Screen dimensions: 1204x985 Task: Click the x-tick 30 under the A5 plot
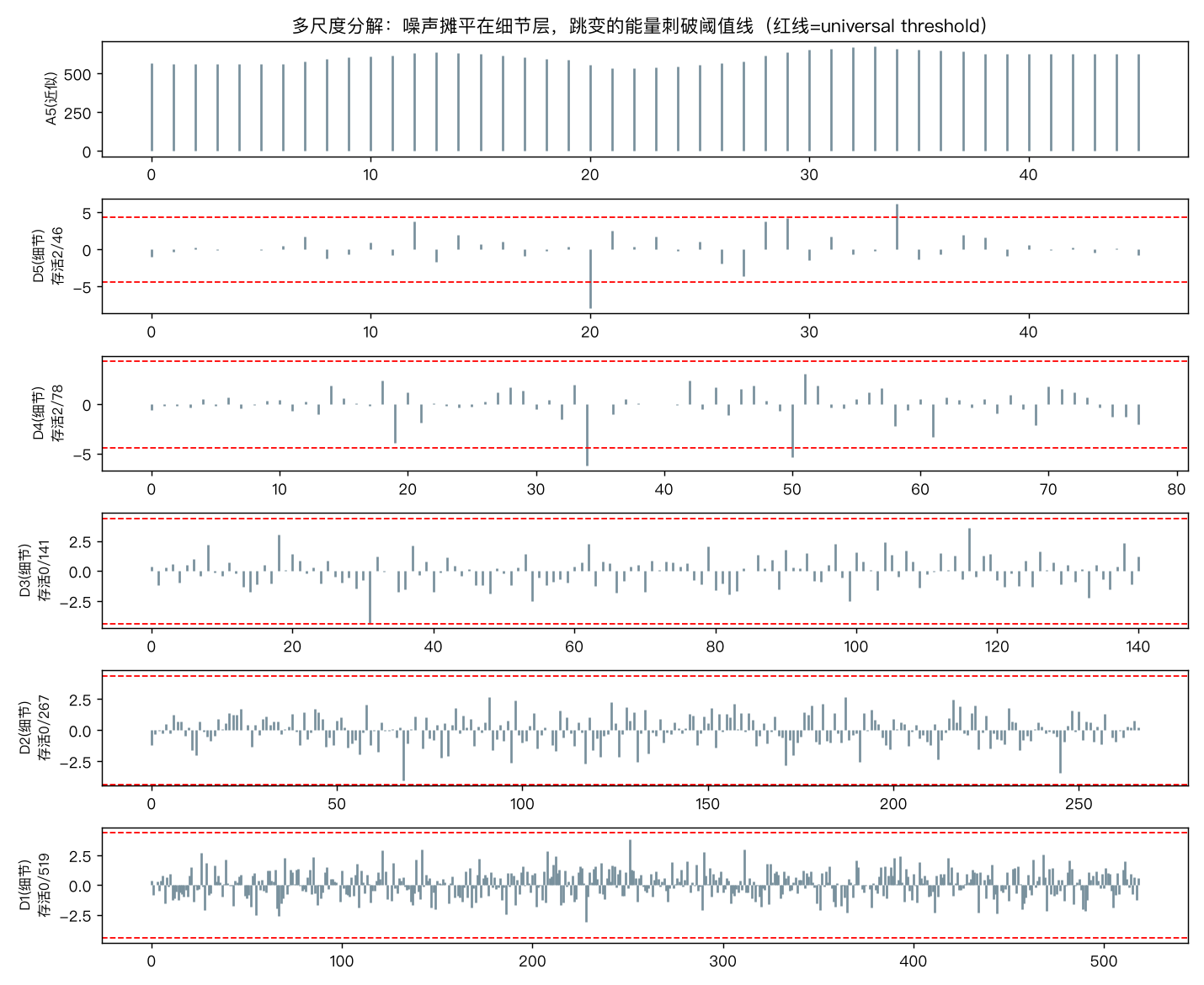[x=809, y=175]
